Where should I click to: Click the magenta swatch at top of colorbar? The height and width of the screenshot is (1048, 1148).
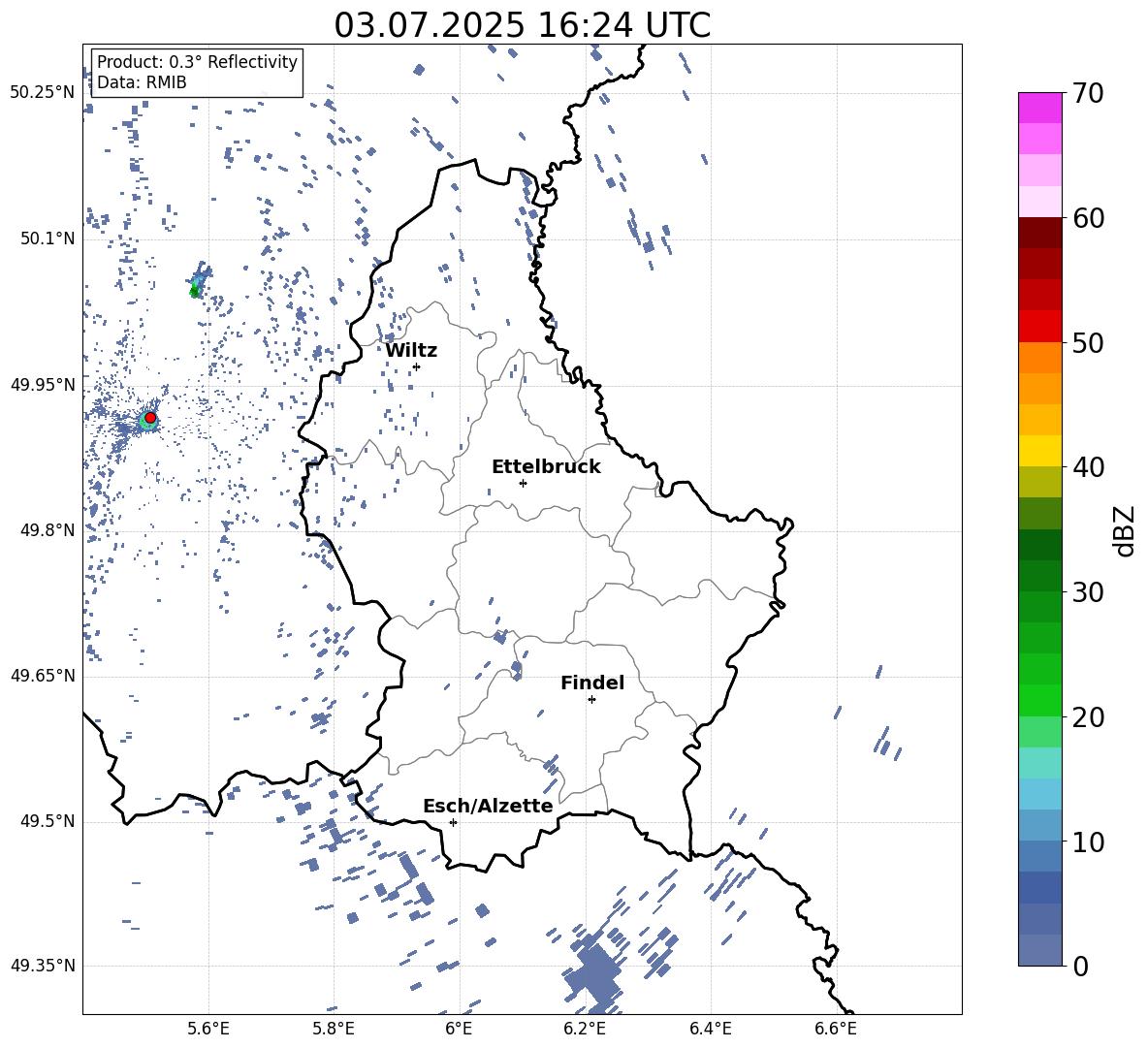1039,109
